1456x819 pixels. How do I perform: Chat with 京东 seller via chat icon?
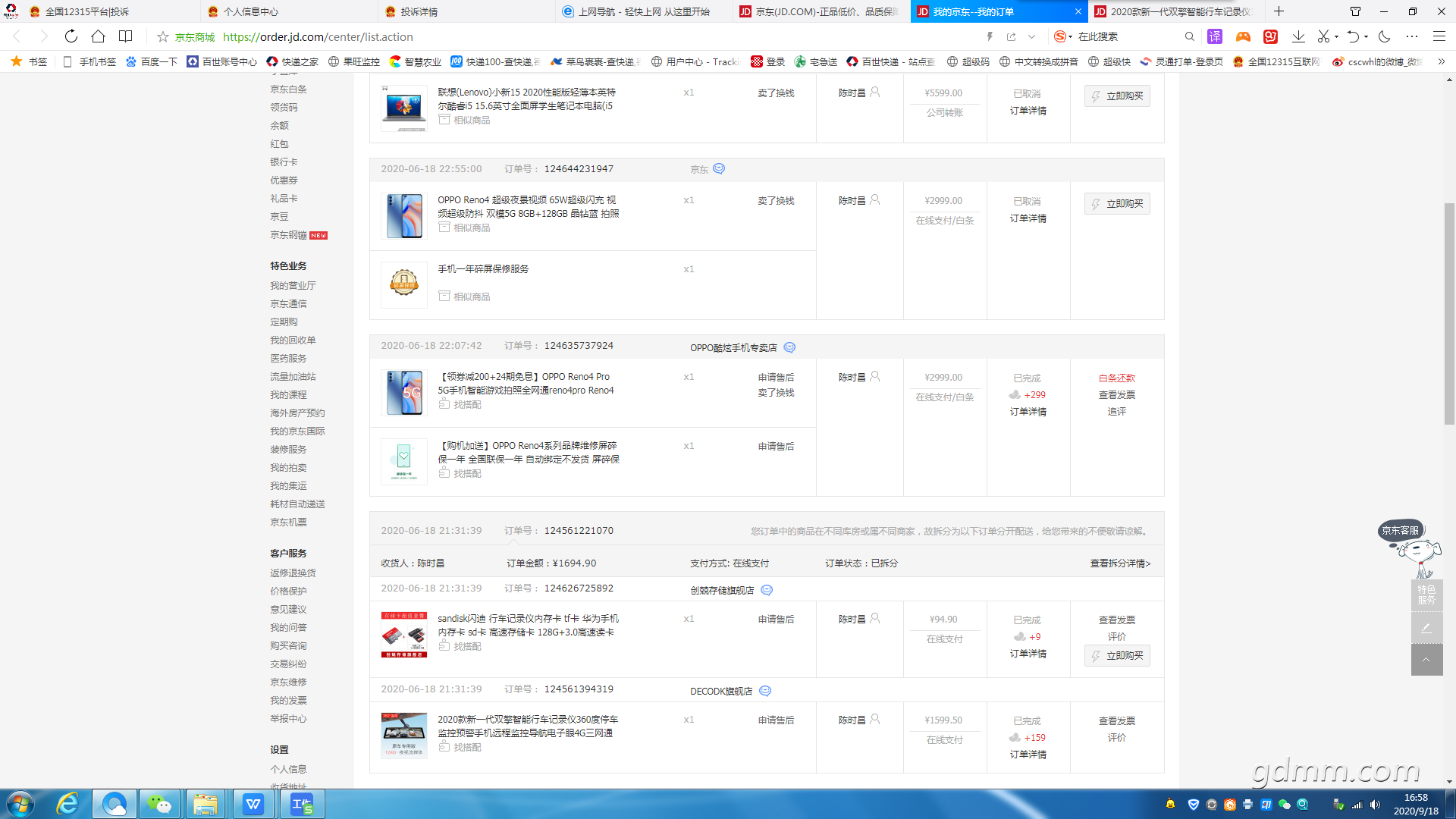click(x=719, y=168)
